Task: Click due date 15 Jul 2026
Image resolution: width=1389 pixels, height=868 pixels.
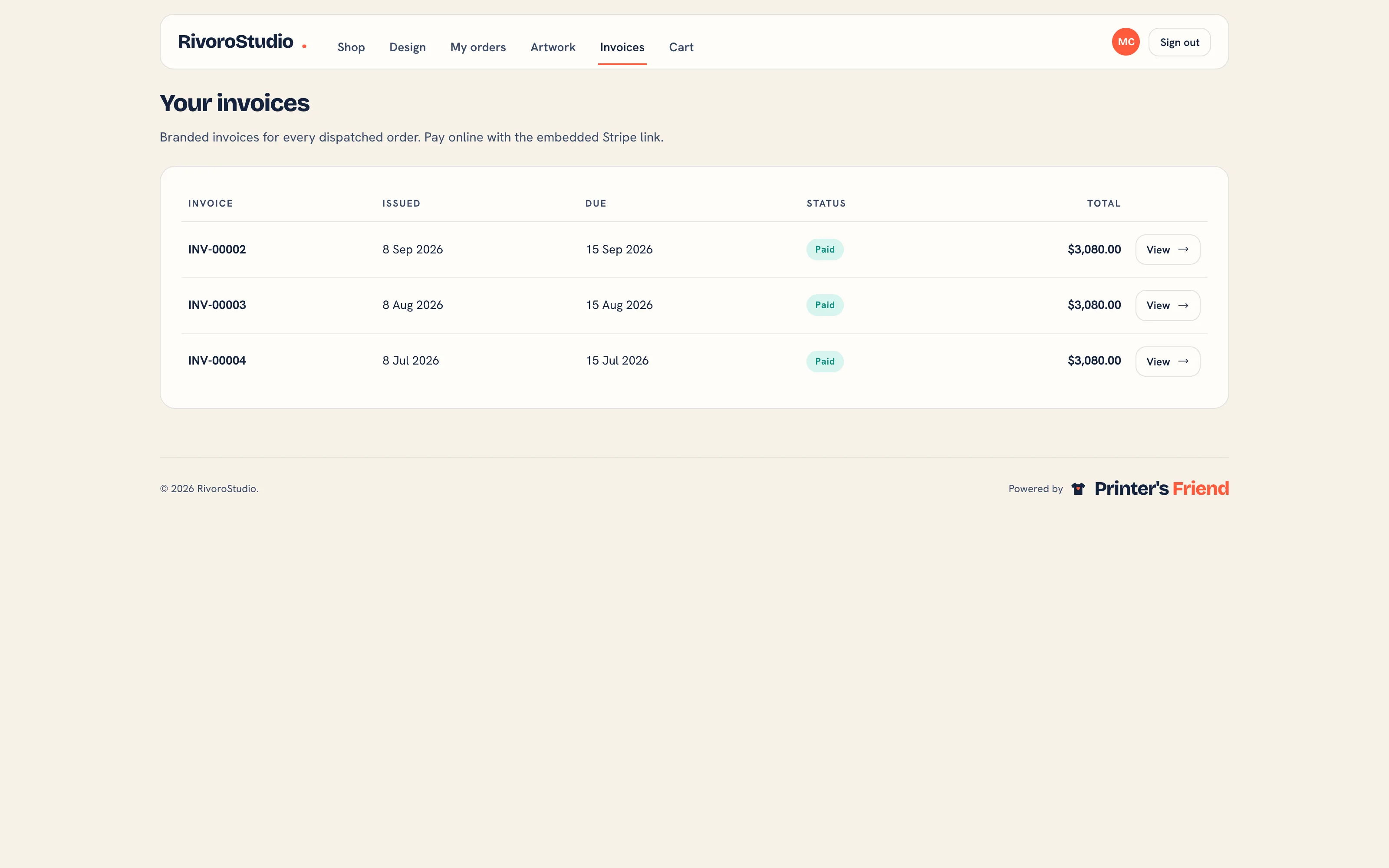Action: click(x=617, y=361)
